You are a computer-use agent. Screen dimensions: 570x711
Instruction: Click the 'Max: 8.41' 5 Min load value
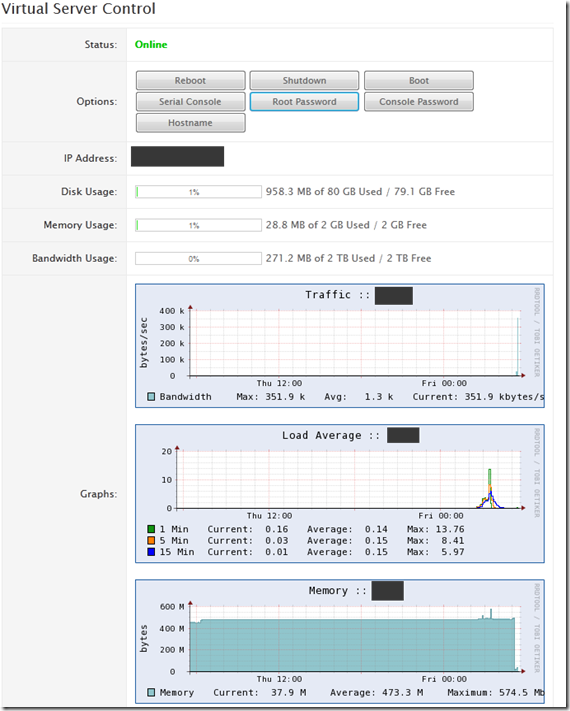(x=436, y=541)
